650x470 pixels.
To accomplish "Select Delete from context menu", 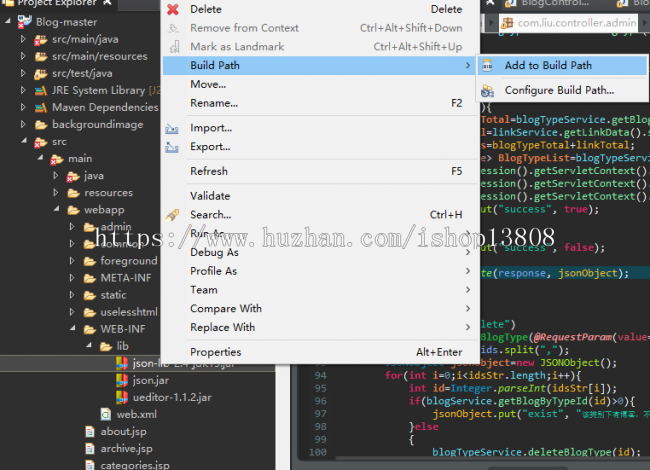I will (x=319, y=9).
